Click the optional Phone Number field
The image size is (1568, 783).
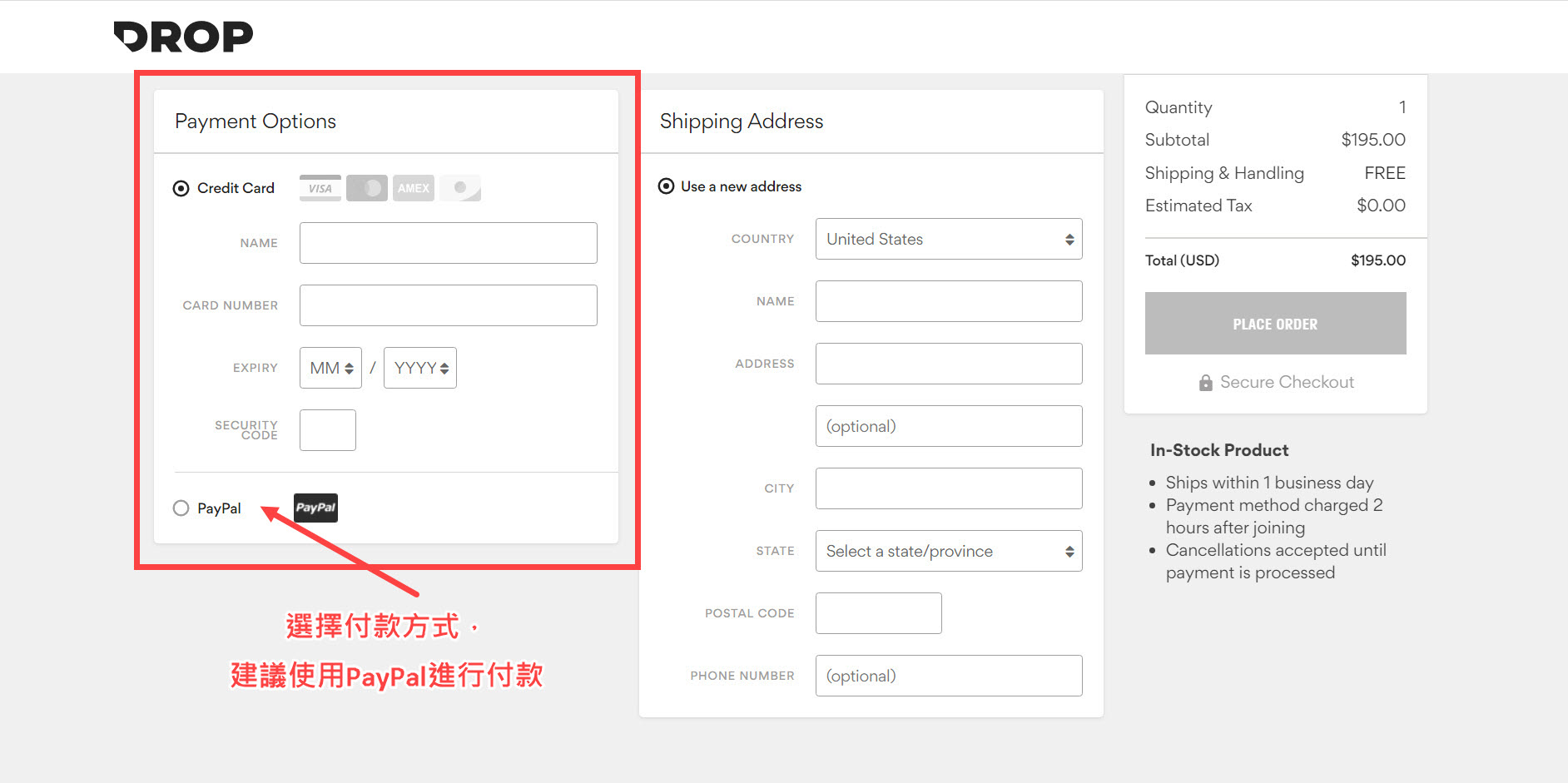(x=949, y=676)
